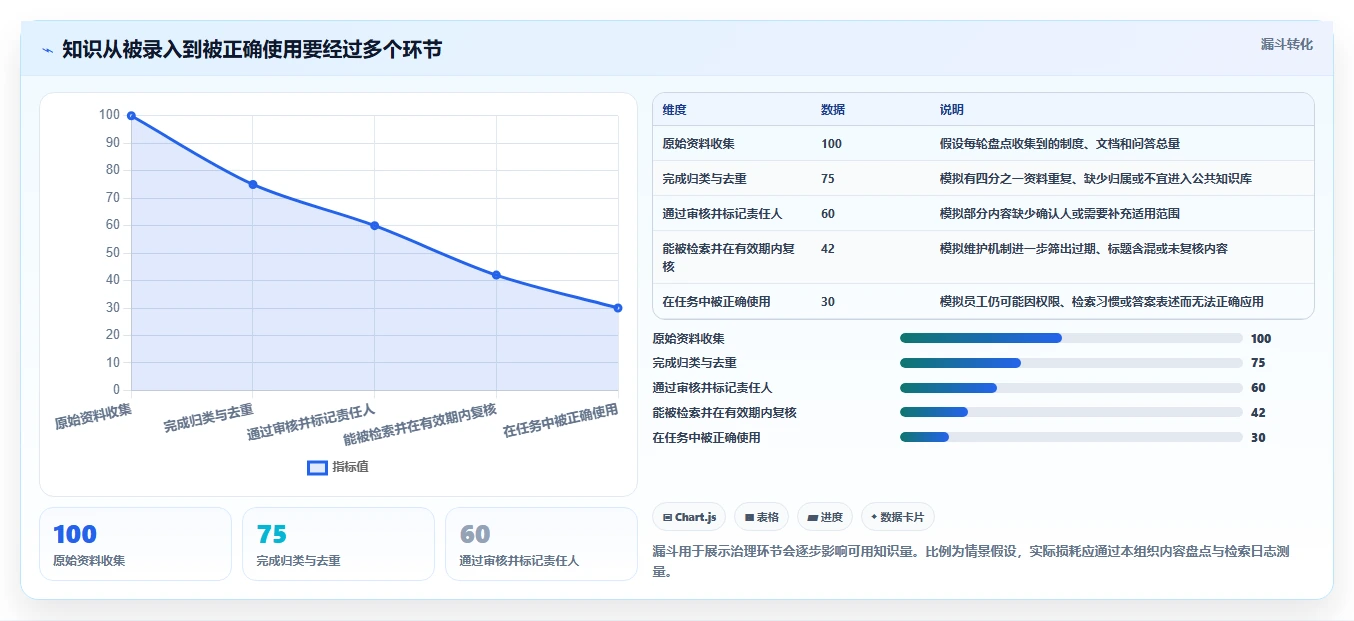Click progress label 在任务中被正确使用
Viewport: 1354px width, 621px height.
pyautogui.click(x=706, y=437)
